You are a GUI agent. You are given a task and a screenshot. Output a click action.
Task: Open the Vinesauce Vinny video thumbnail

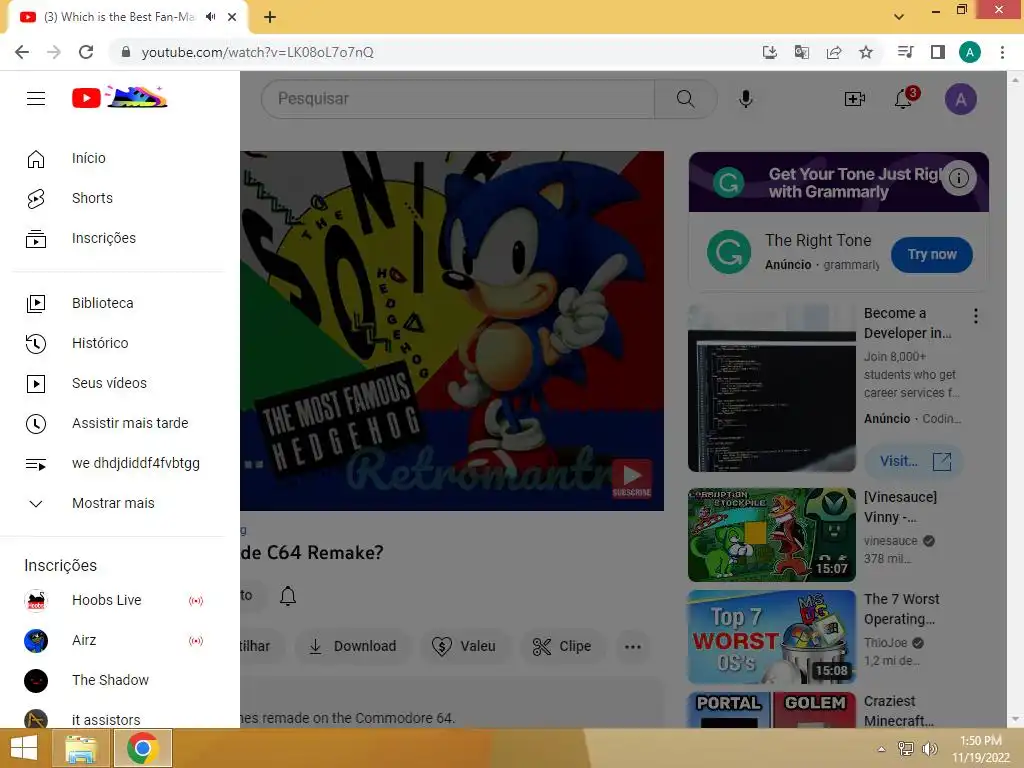[x=772, y=535]
